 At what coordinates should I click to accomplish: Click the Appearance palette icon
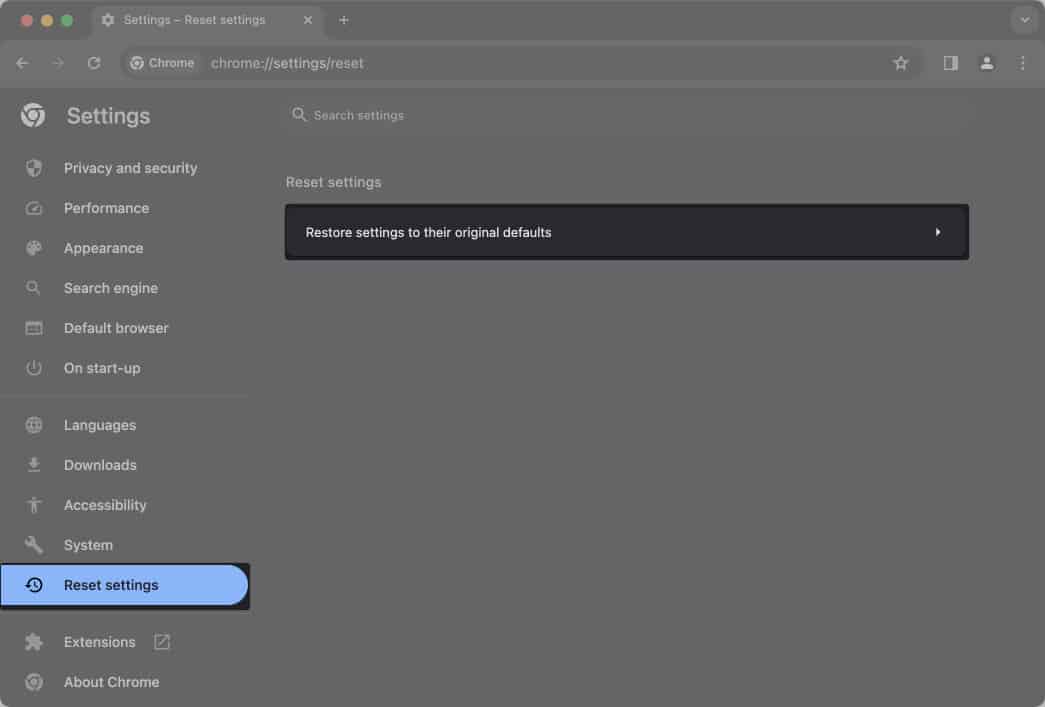pos(34,248)
